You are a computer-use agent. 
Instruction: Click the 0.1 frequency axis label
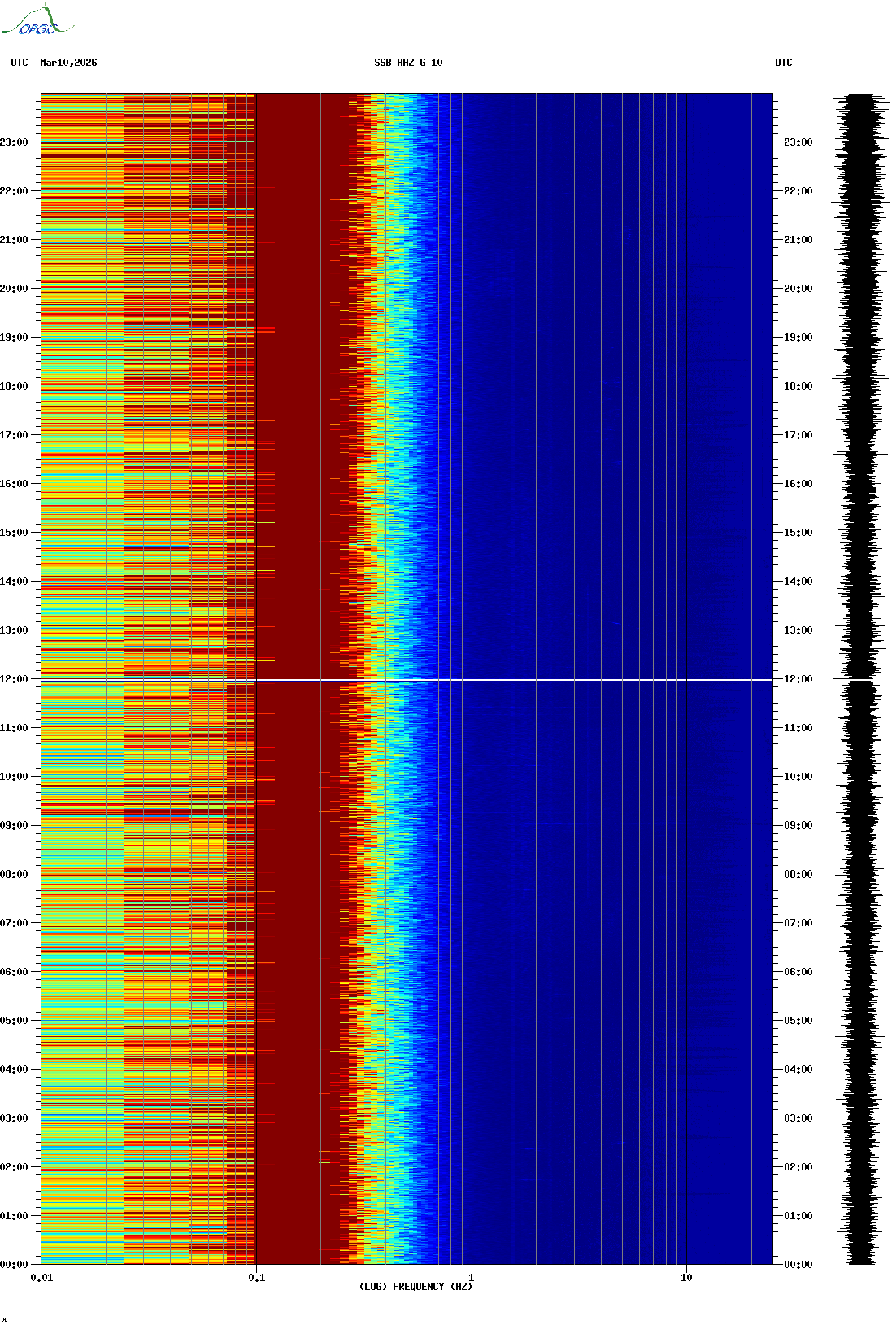pos(256,1278)
